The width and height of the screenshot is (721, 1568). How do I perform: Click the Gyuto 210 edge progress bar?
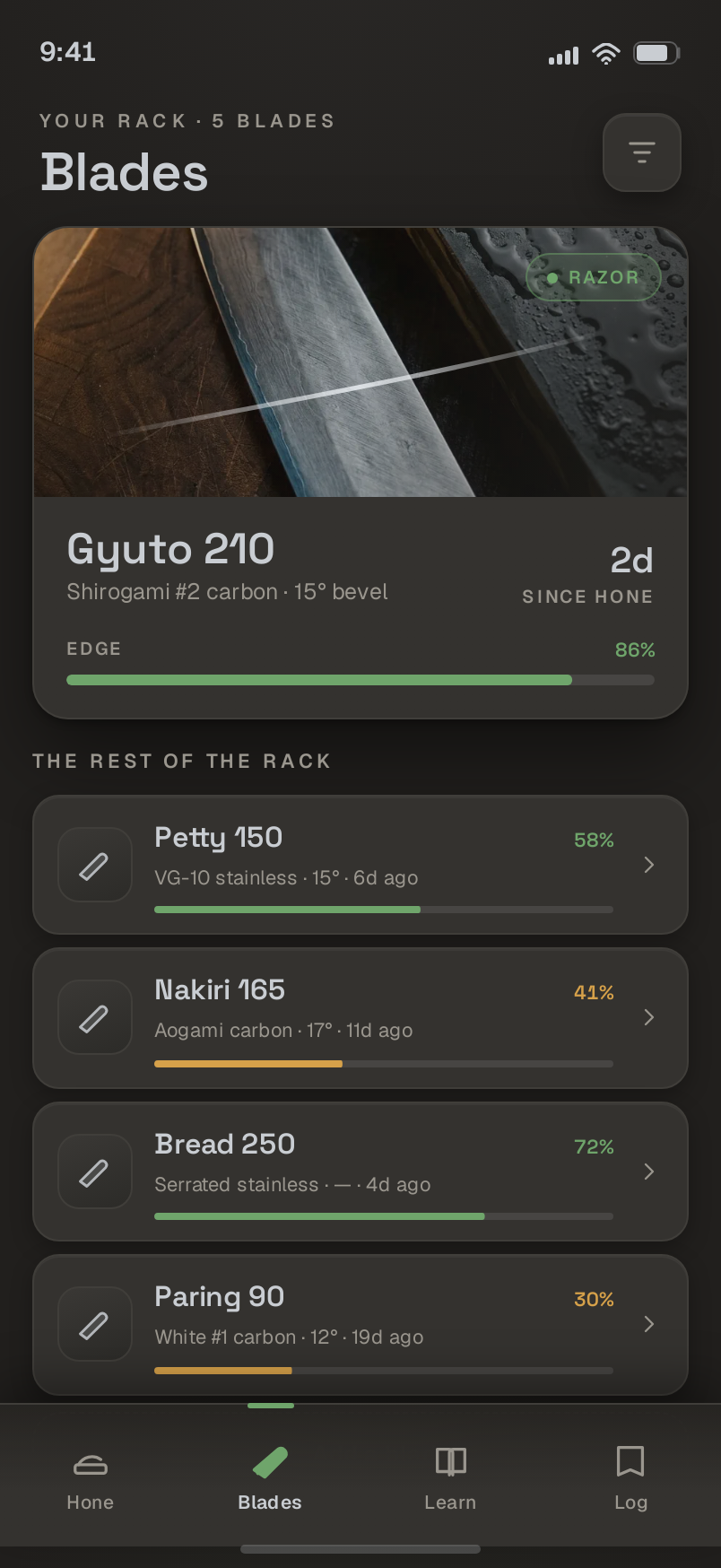[360, 680]
